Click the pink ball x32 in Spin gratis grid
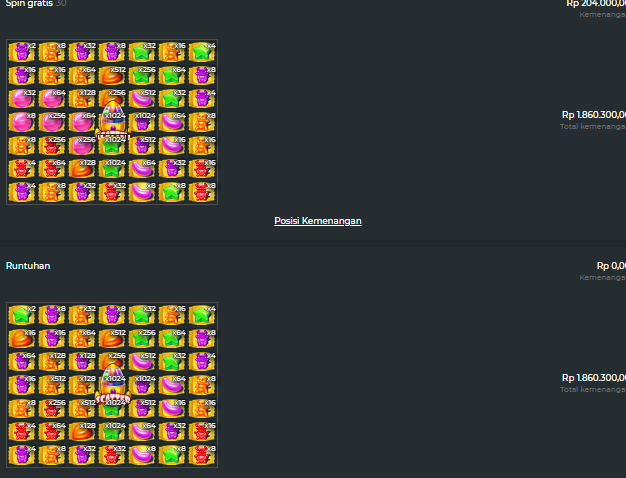 click(x=22, y=99)
